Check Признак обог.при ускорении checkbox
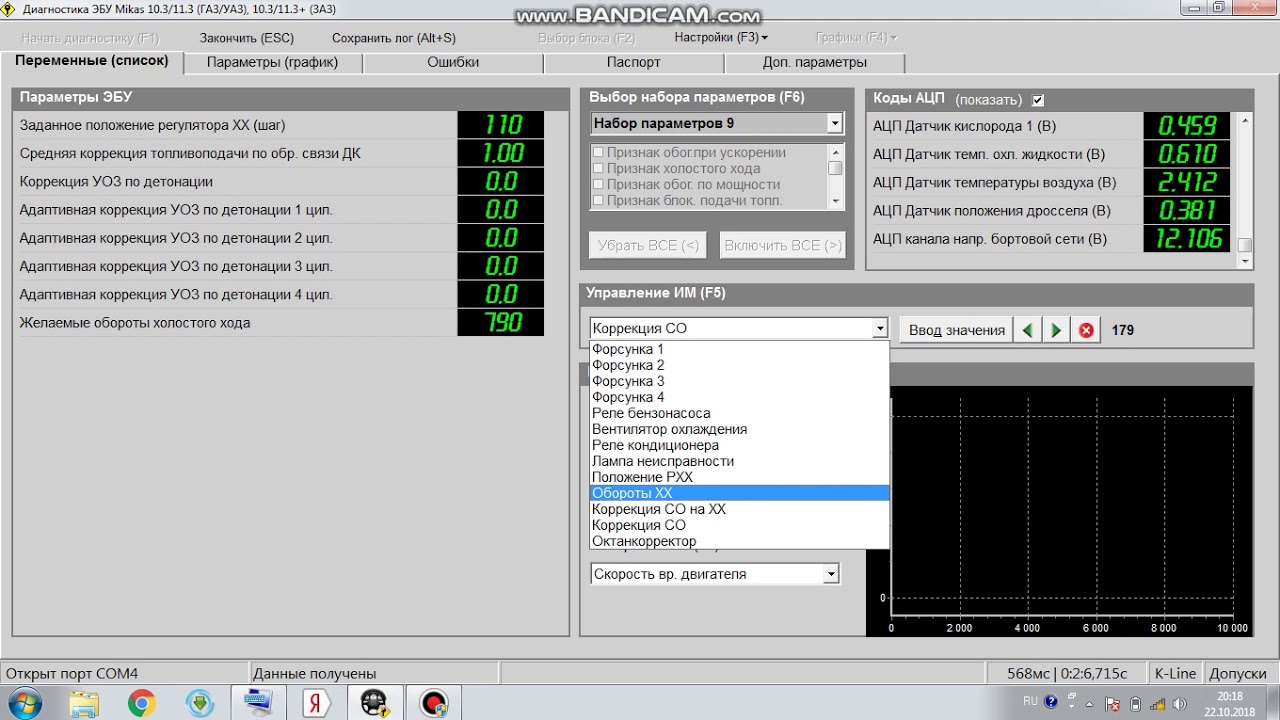Viewport: 1280px width, 720px height. click(x=598, y=153)
